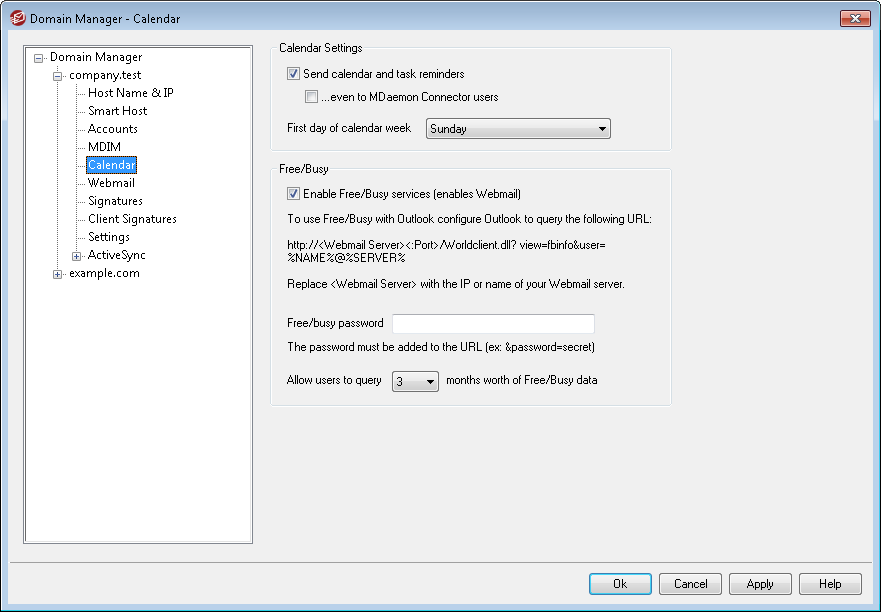Image resolution: width=881 pixels, height=612 pixels.
Task: Open the Smart Host settings page
Action: (117, 111)
